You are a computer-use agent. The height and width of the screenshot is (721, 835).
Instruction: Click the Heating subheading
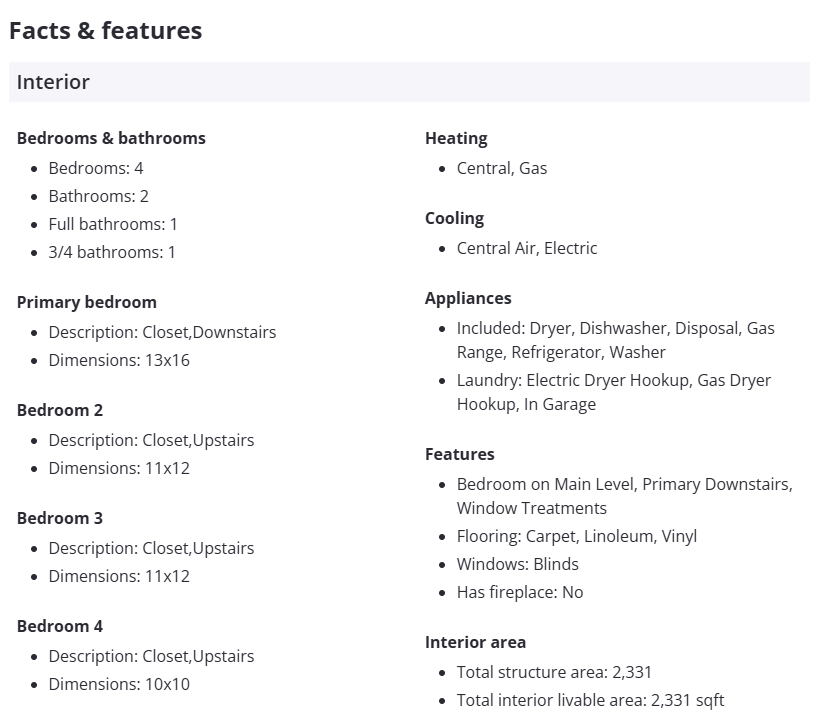point(456,138)
